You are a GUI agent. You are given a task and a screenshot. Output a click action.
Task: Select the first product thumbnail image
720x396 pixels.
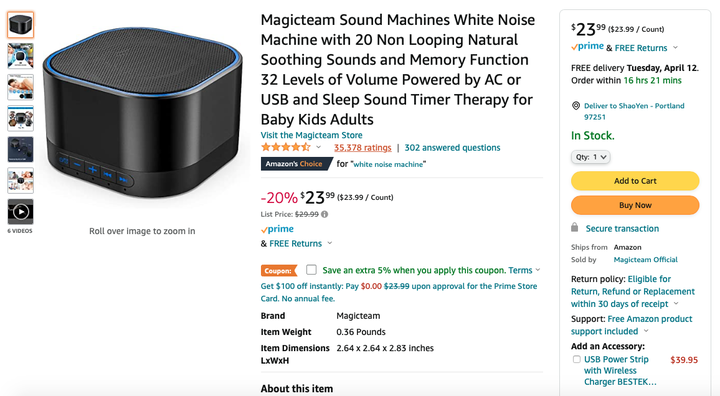20,25
